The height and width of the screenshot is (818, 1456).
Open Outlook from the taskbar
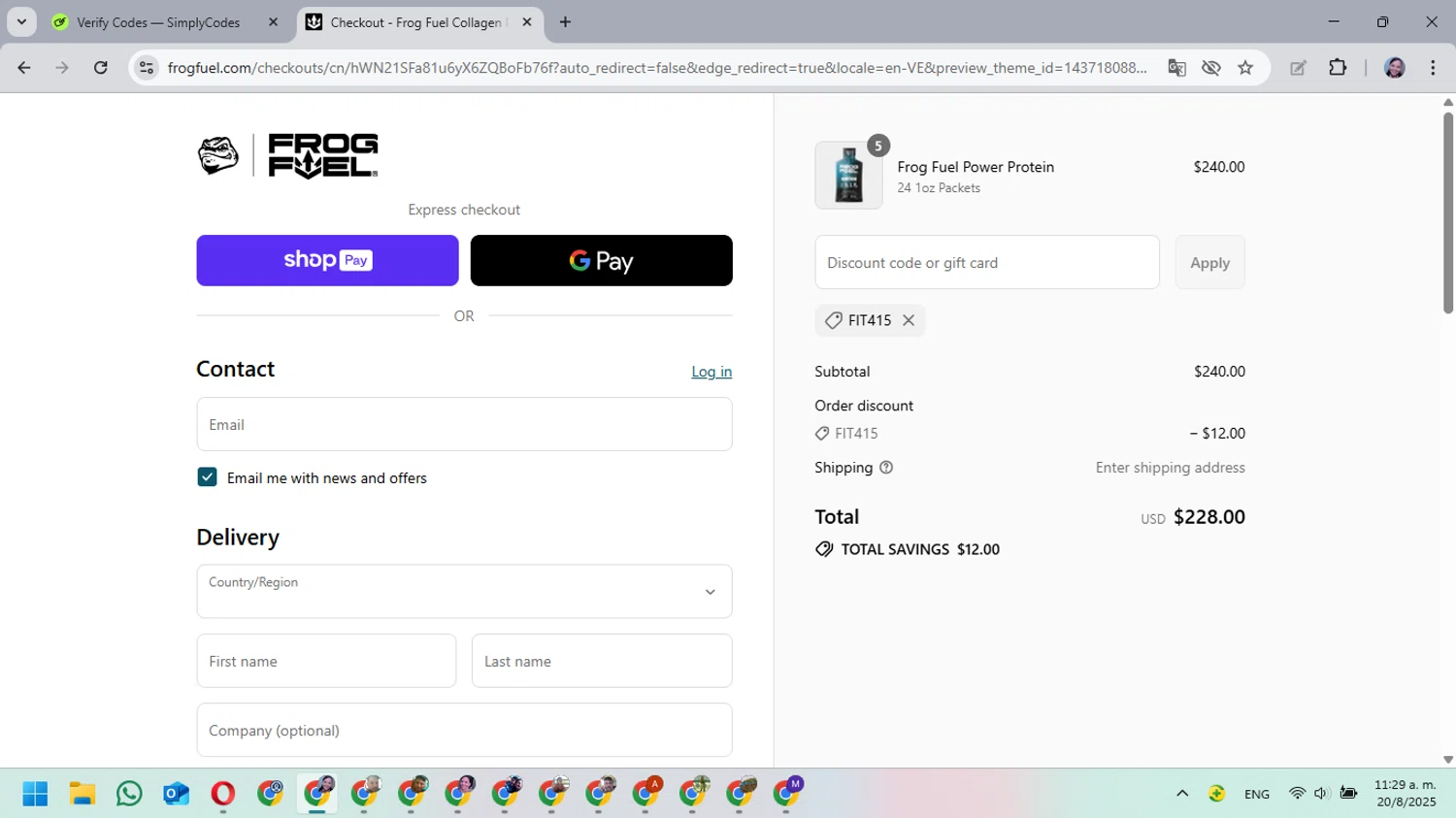(x=176, y=794)
